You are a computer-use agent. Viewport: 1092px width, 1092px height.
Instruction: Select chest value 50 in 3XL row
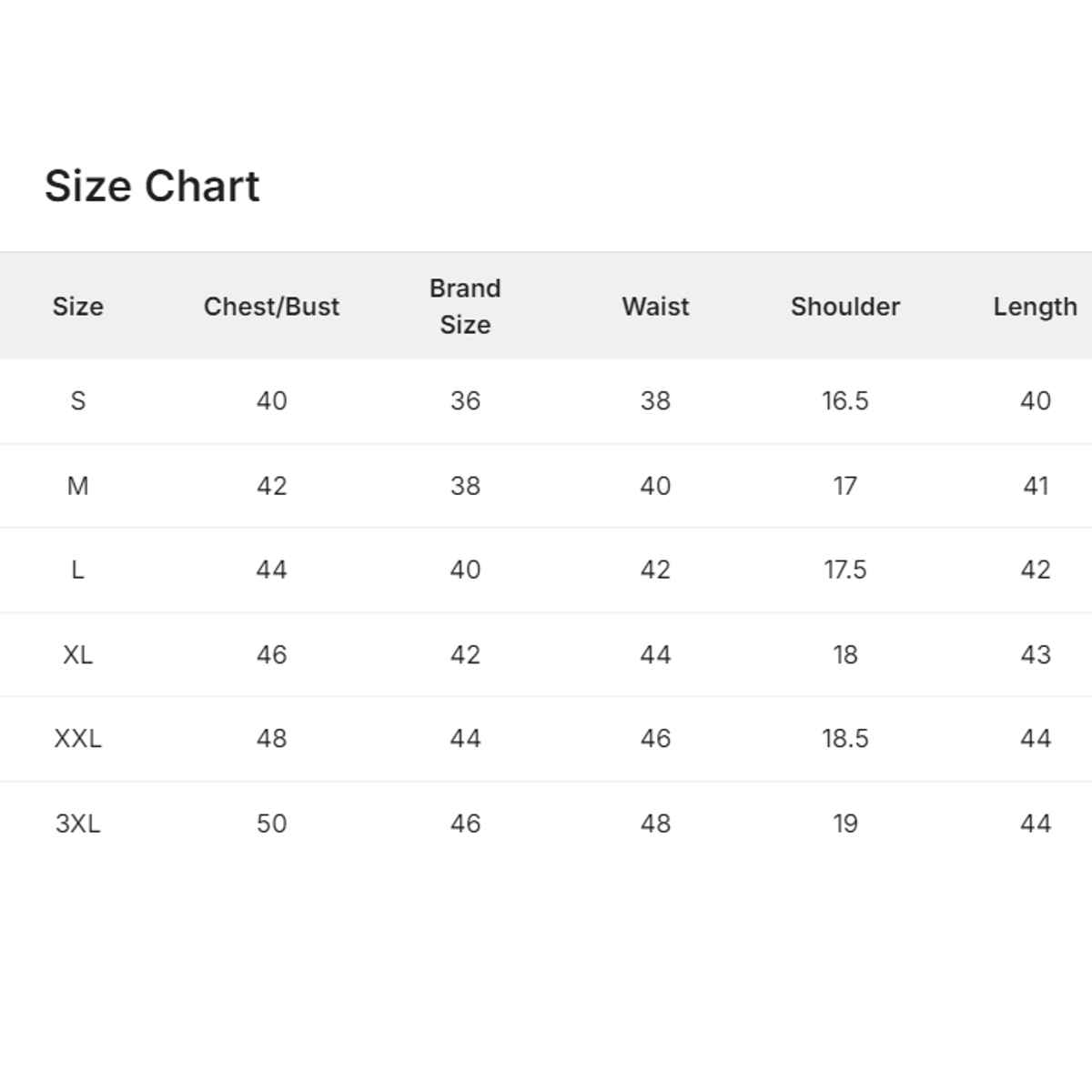(x=271, y=824)
